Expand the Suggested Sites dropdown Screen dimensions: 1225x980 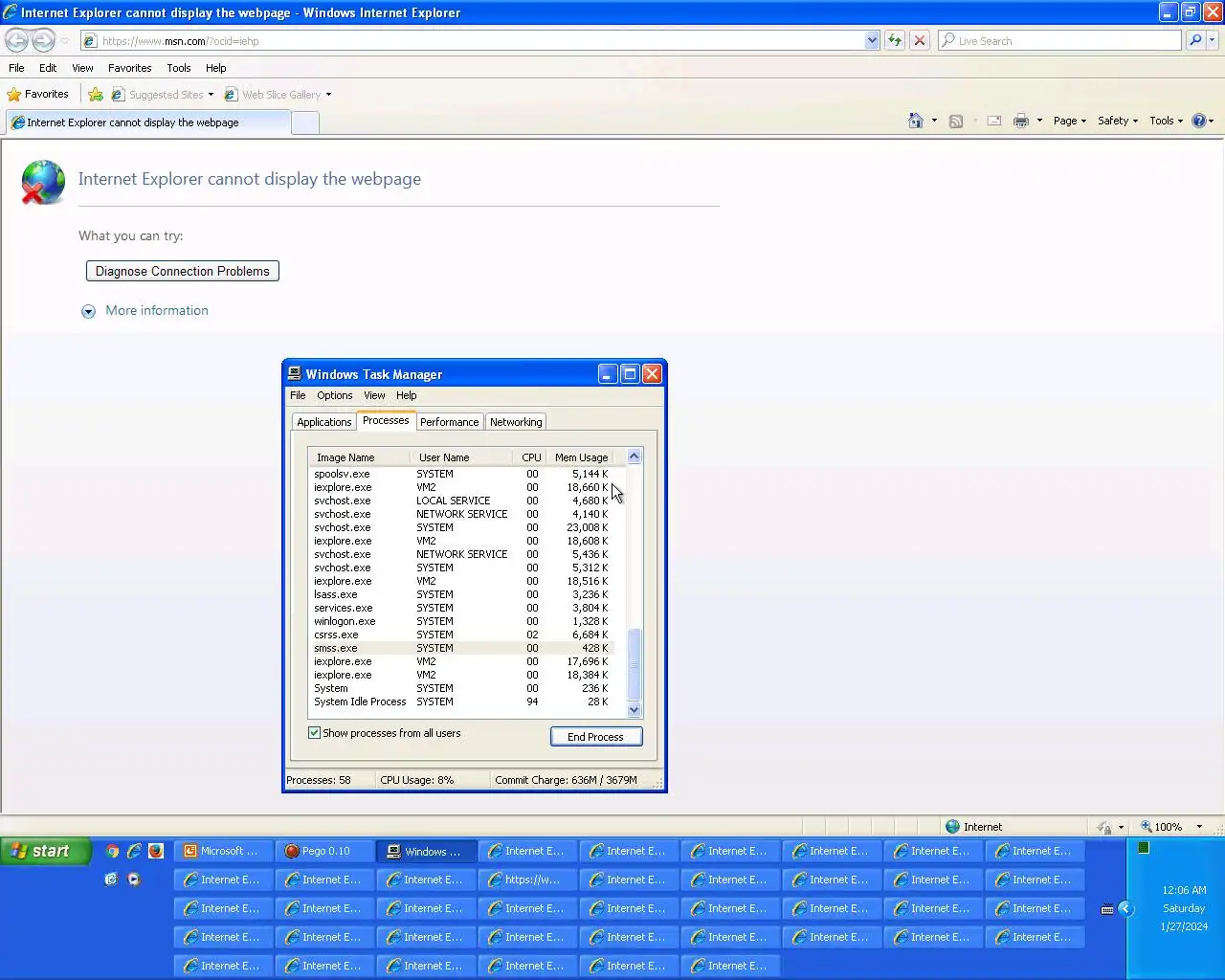coord(211,95)
